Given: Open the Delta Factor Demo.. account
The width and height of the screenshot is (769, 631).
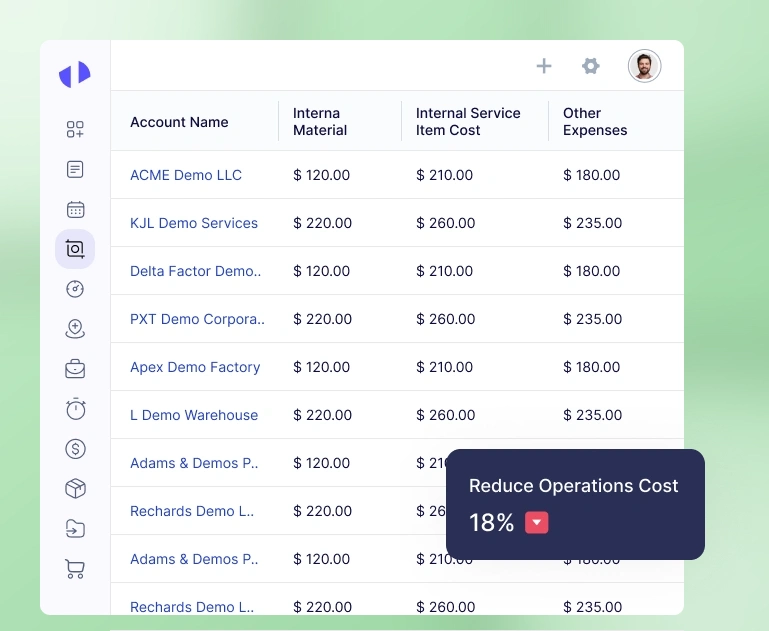Looking at the screenshot, I should (196, 271).
